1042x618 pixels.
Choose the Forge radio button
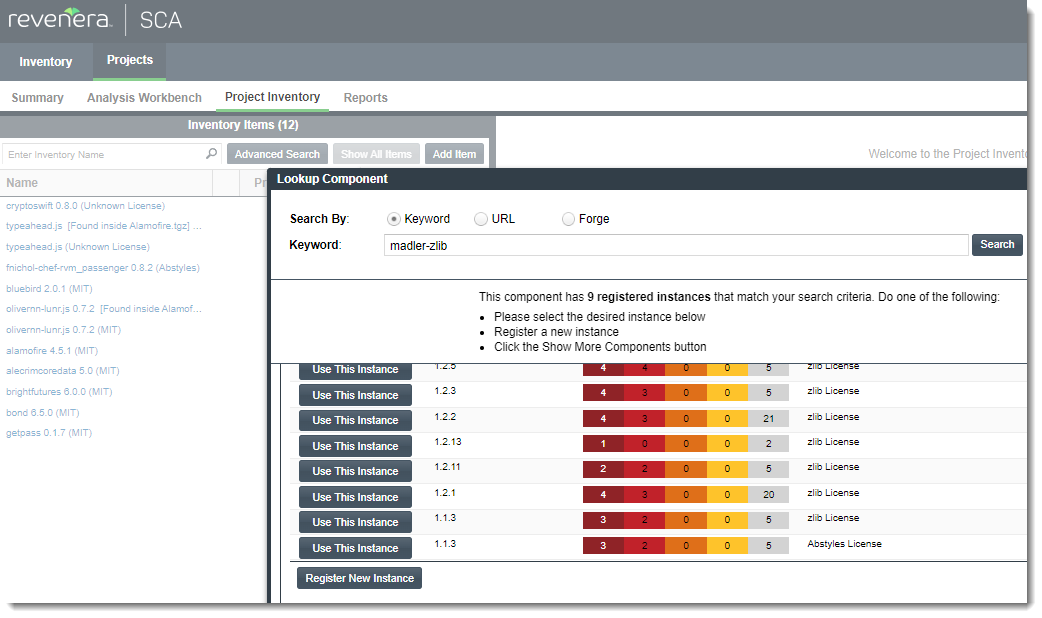pyautogui.click(x=568, y=219)
